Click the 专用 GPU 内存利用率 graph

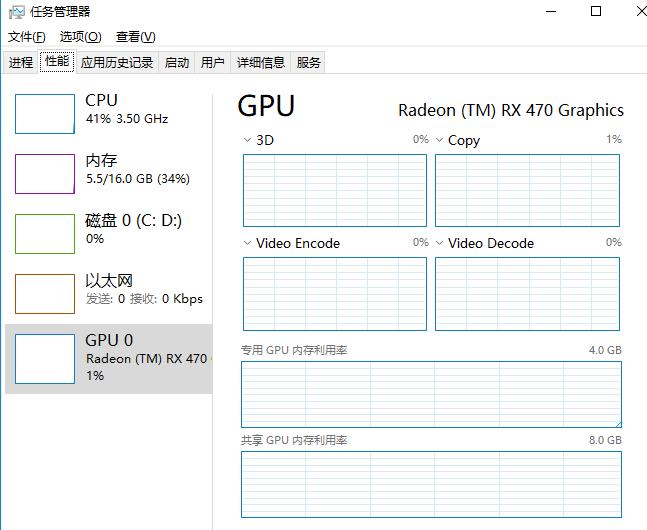pyautogui.click(x=431, y=394)
